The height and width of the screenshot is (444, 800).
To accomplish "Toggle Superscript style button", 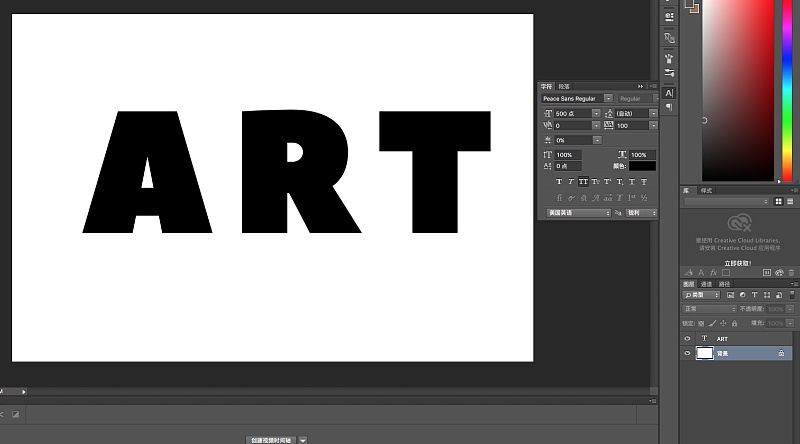I will pos(608,182).
